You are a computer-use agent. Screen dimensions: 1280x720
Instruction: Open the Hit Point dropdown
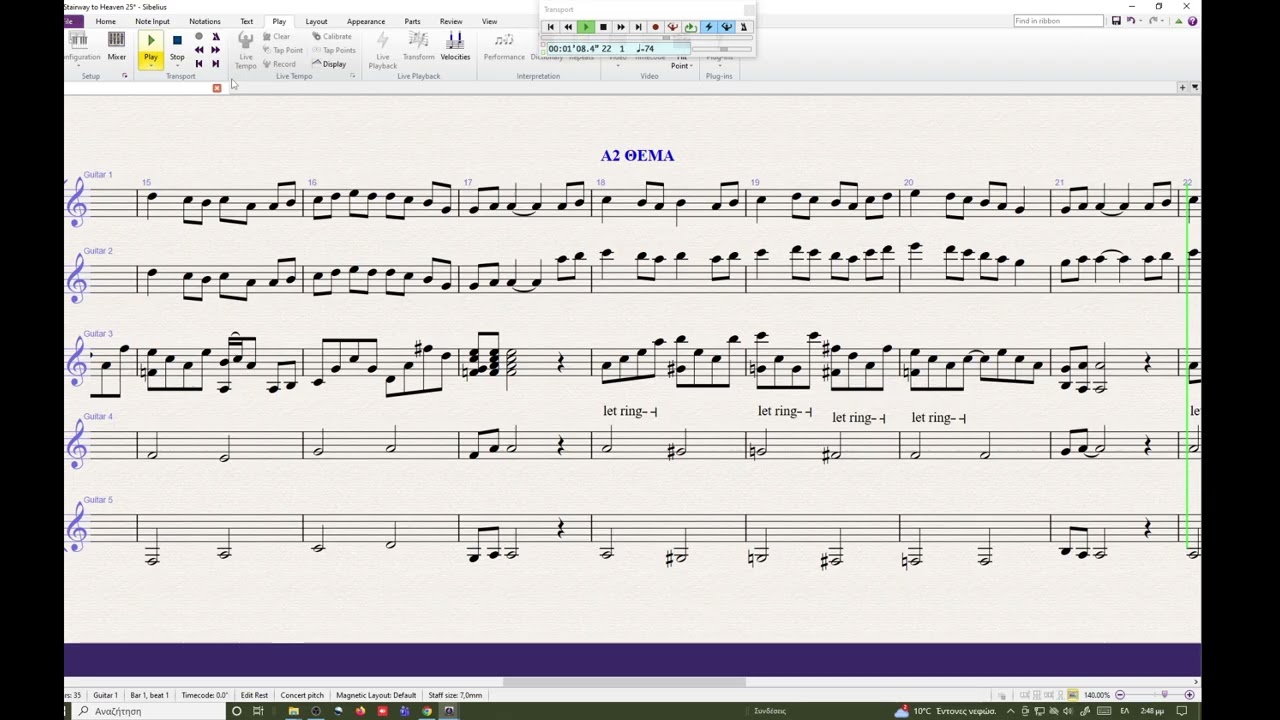(680, 66)
